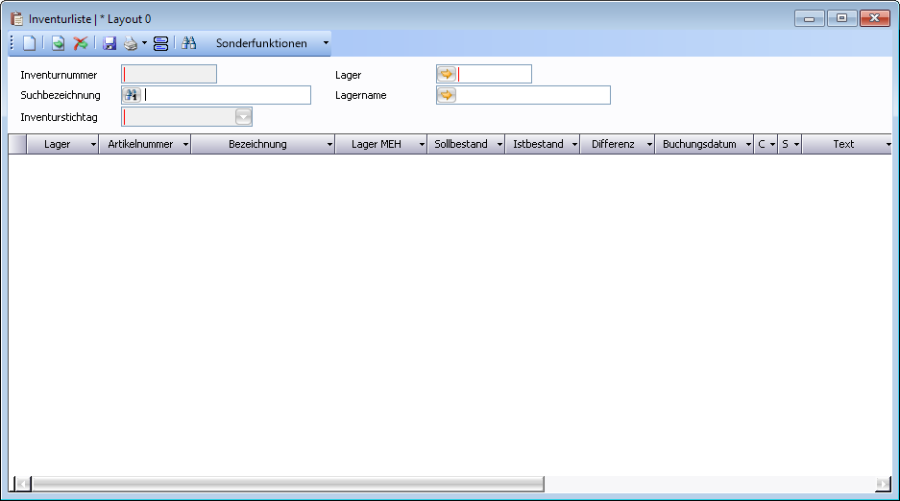Image resolution: width=900 pixels, height=501 pixels.
Task: Click the Buchungsdatum column header
Action: point(699,144)
